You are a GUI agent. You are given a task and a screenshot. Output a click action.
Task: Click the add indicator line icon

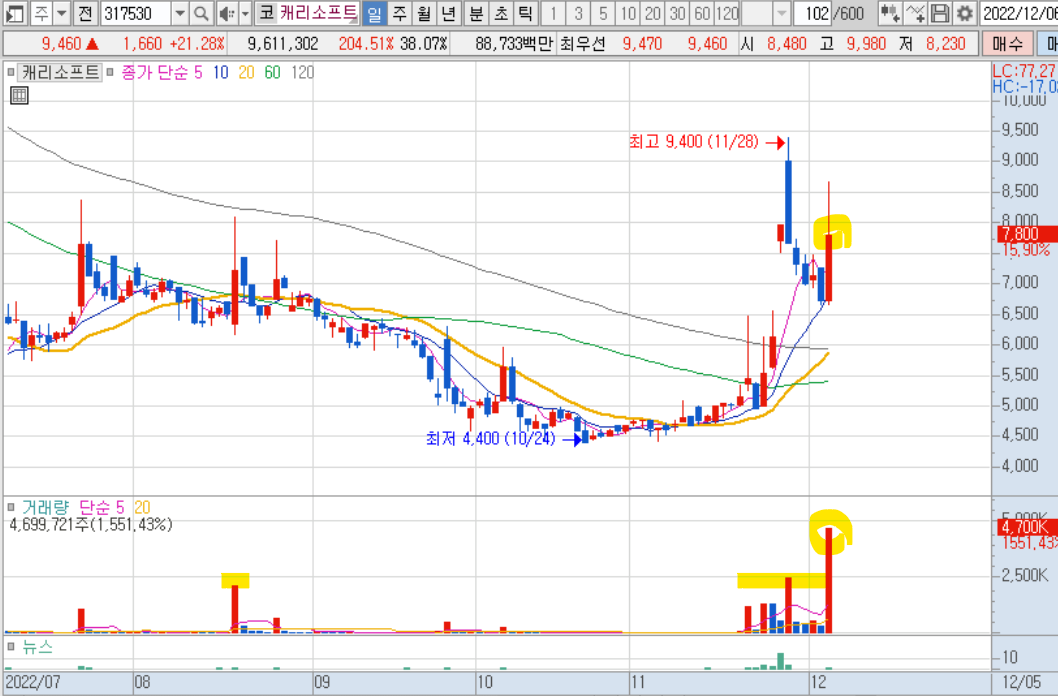(914, 13)
